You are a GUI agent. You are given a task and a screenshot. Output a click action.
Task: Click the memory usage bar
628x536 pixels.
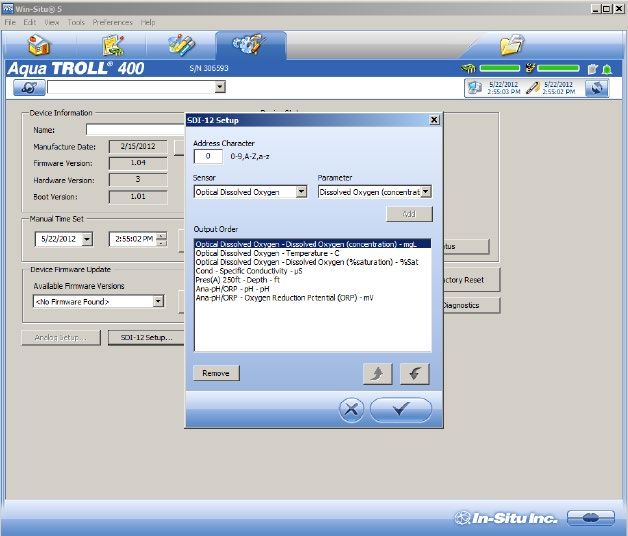(x=558, y=68)
